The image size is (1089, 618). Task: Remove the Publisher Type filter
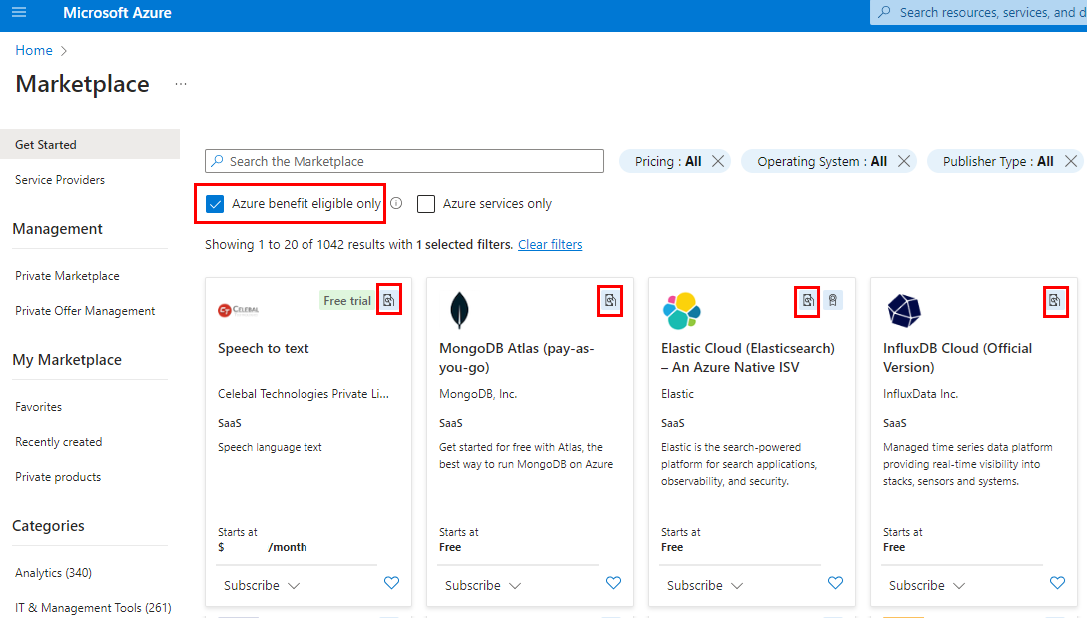pos(1071,161)
